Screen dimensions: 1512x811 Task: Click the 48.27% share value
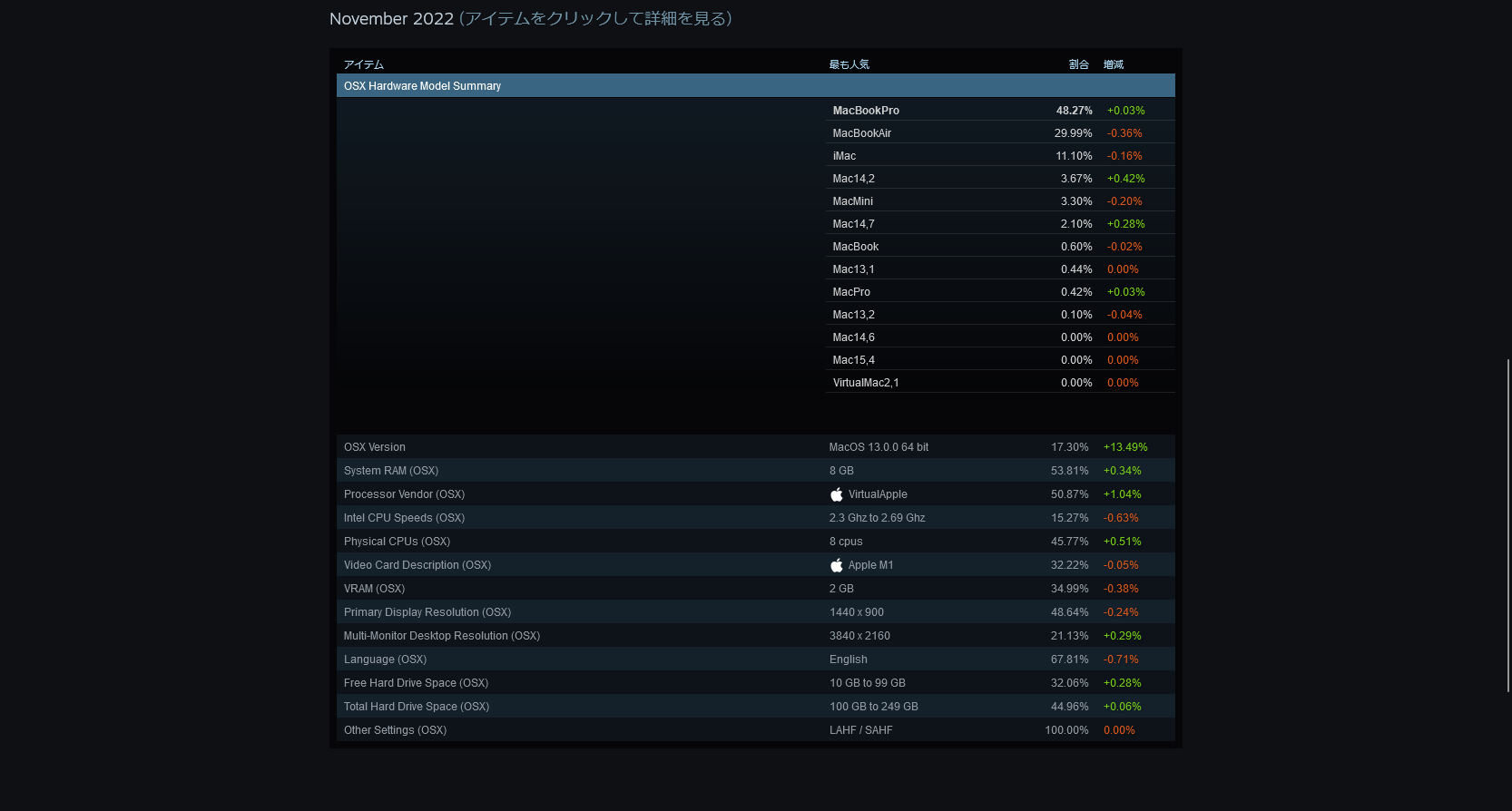tap(1075, 111)
